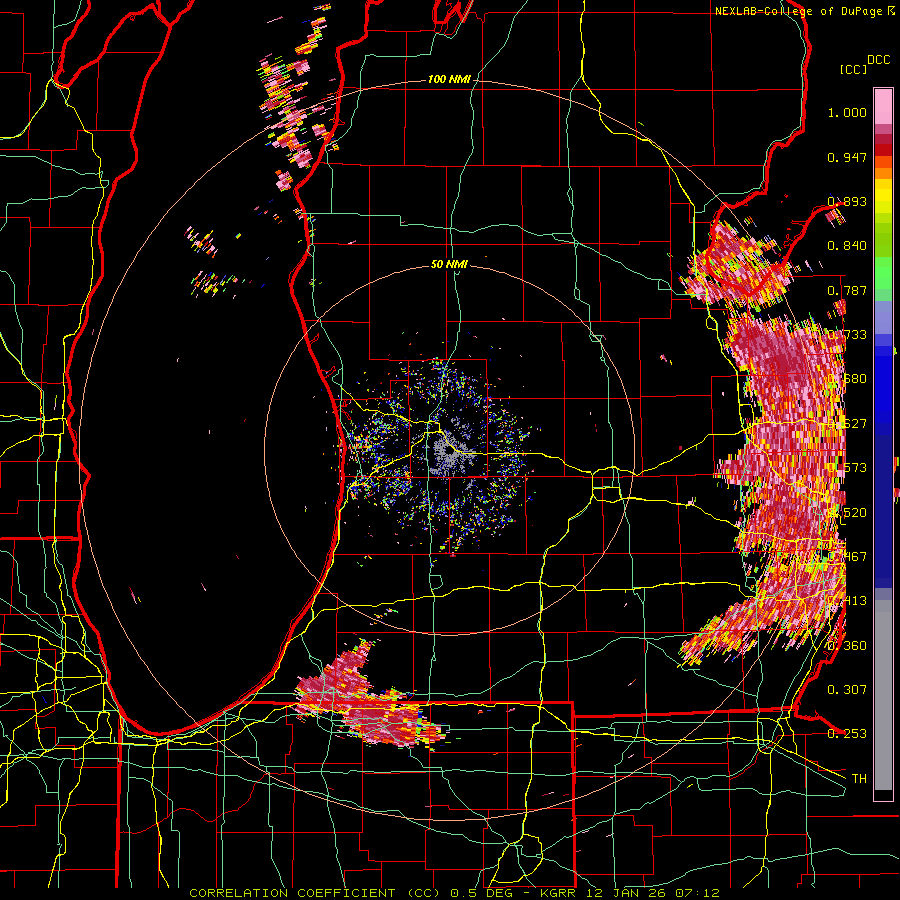Click the DCC product label above the legend
Screen dimensions: 900x900
click(x=878, y=60)
